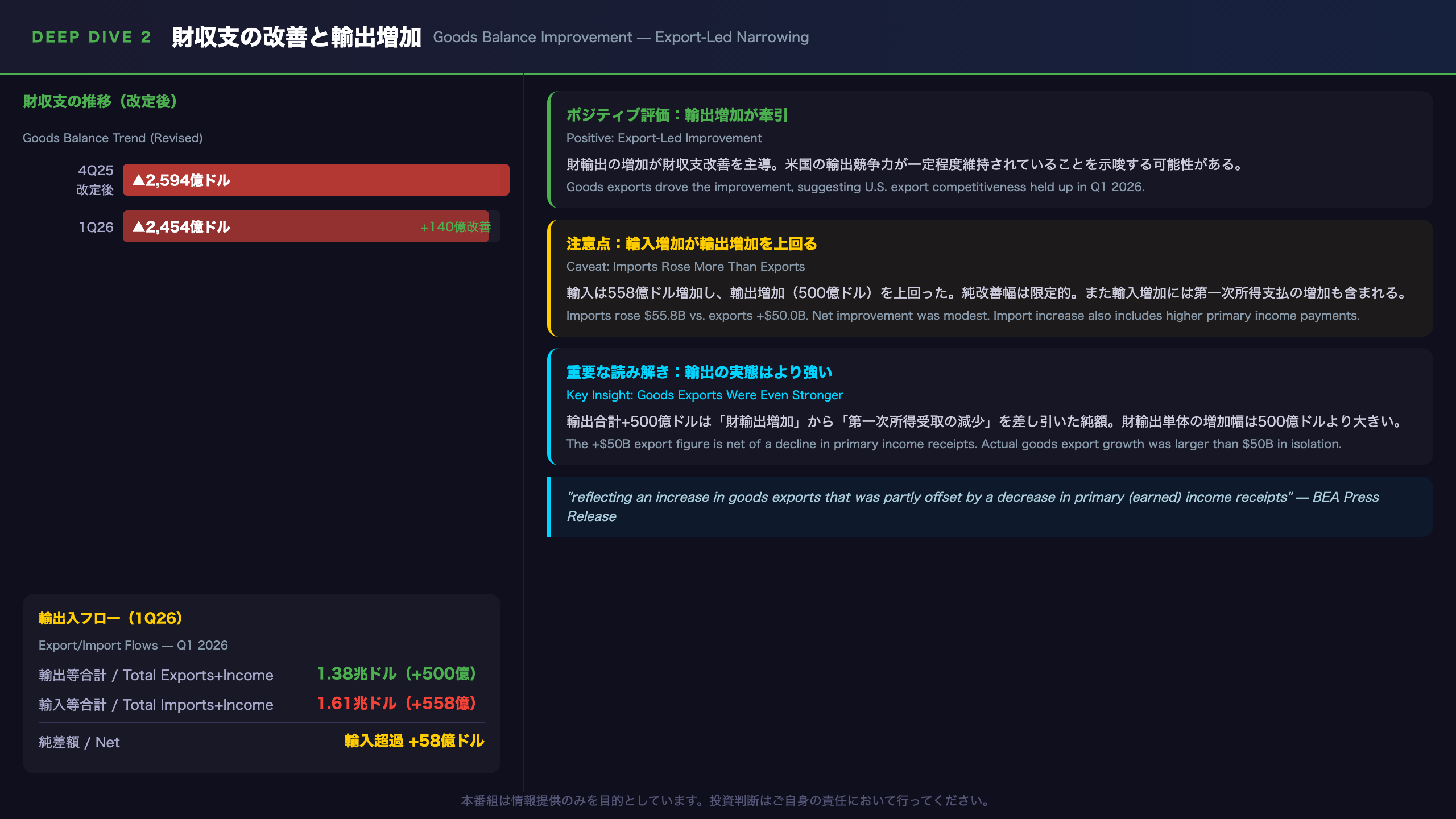Screen dimensions: 1456x819
Task: Click 輸出等合計 / Total Exports+Income label
Action: pyautogui.click(x=156, y=675)
